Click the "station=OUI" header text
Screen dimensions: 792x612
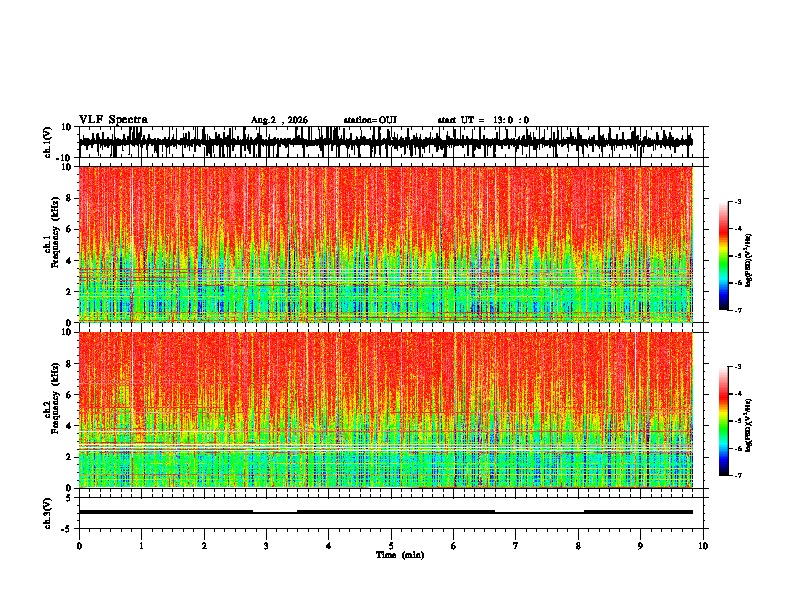(x=370, y=120)
